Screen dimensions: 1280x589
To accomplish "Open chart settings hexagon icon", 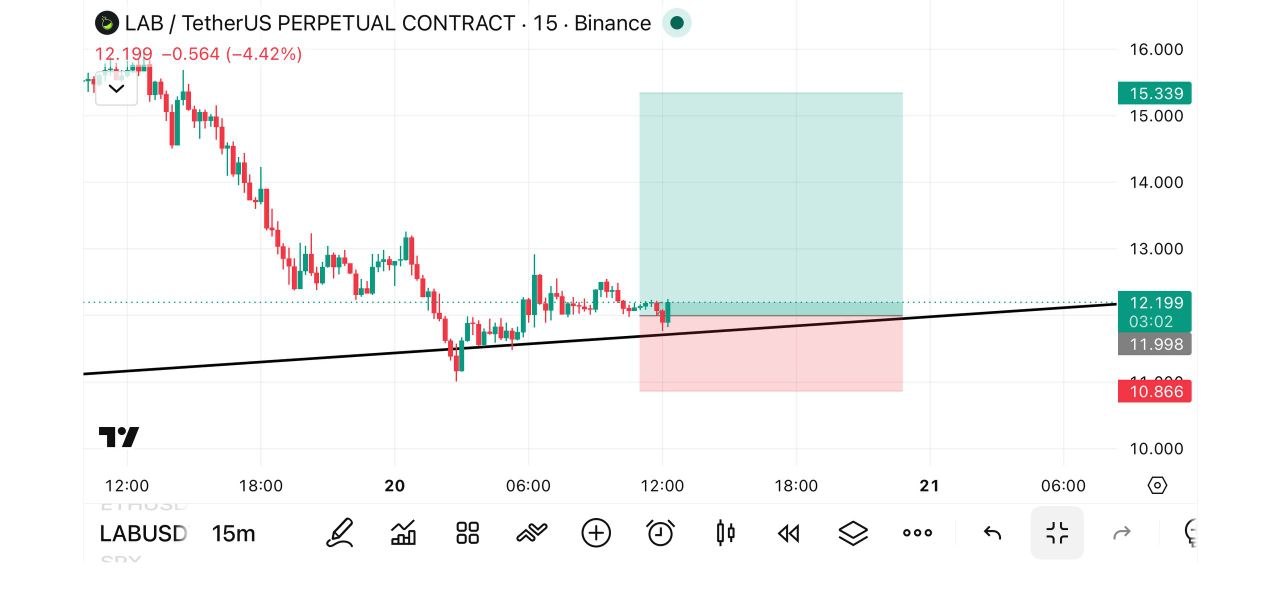I will (1157, 486).
